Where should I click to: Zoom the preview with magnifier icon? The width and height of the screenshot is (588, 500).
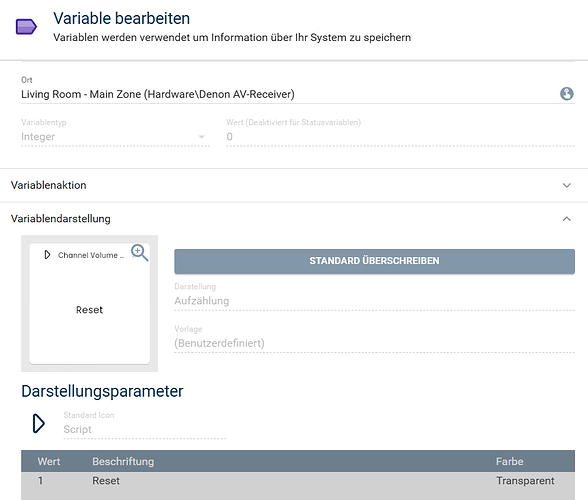139,253
